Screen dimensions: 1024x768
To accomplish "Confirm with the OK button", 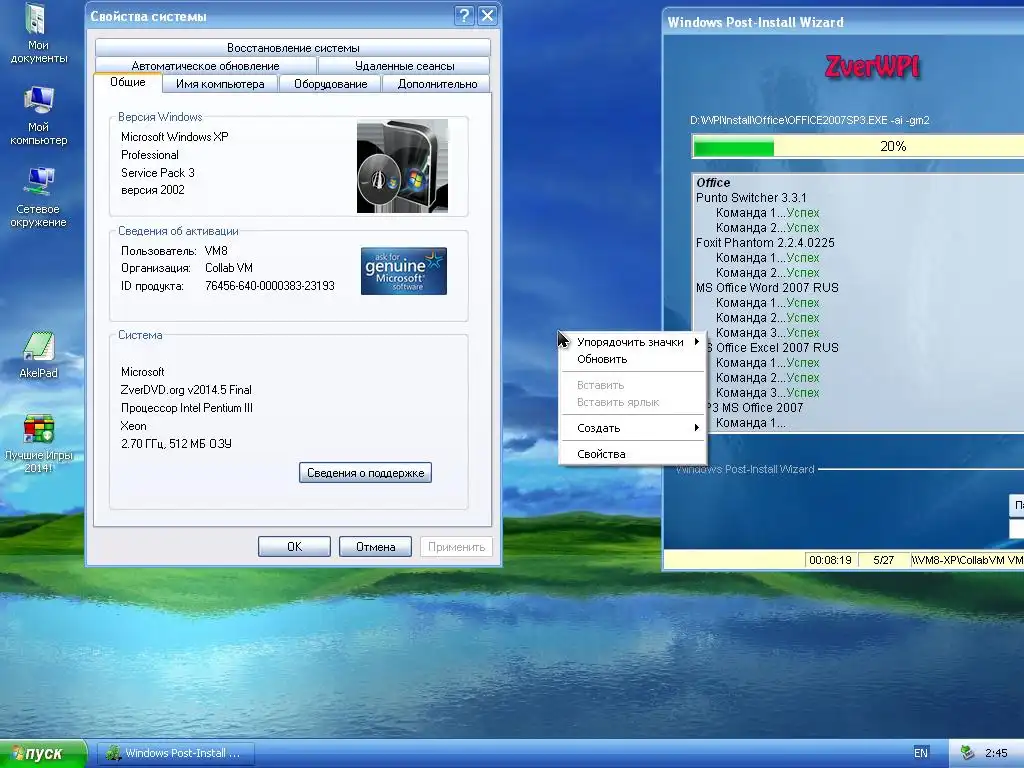I will point(295,547).
